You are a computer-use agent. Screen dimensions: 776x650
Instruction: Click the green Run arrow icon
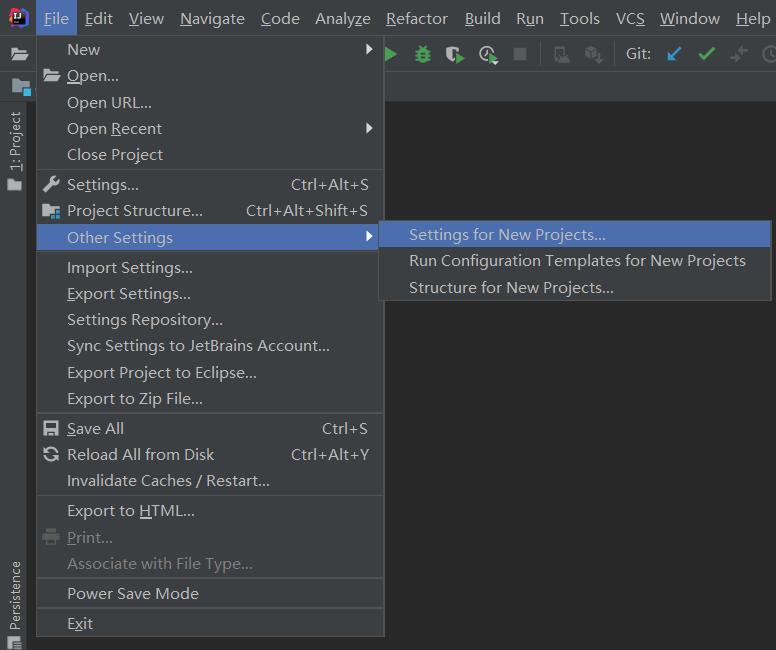point(391,54)
